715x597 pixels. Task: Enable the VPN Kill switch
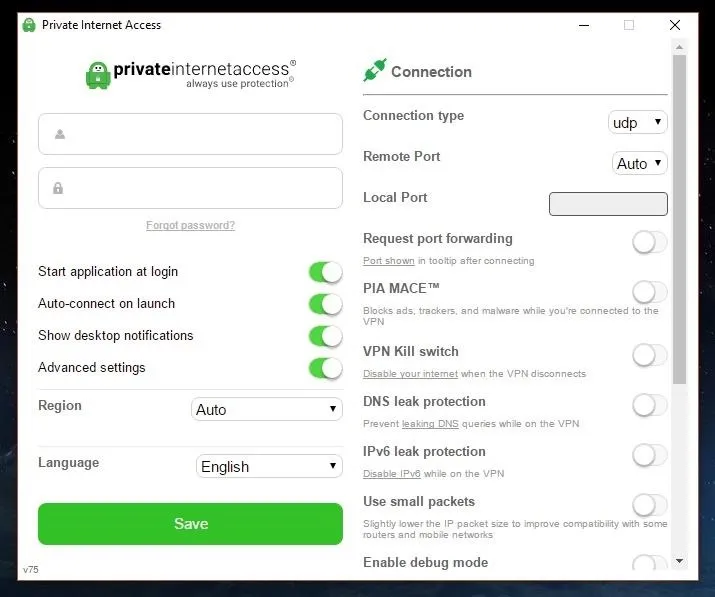tap(650, 355)
